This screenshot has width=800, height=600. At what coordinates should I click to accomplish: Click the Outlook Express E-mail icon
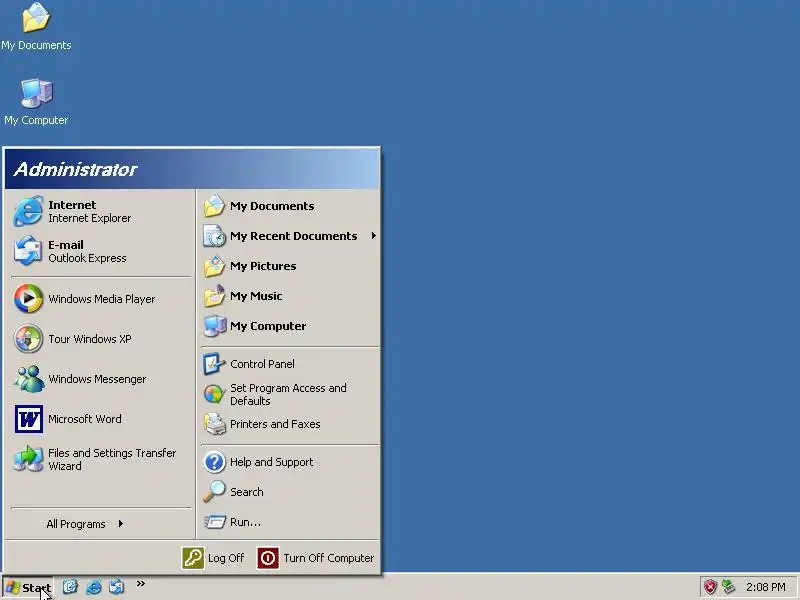[x=28, y=251]
